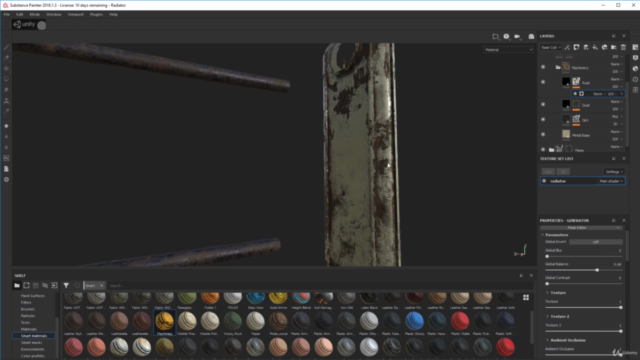Select the Clone stamp tool in left toolbar
Image resolution: width=640 pixels, height=360 pixels.
click(x=7, y=100)
